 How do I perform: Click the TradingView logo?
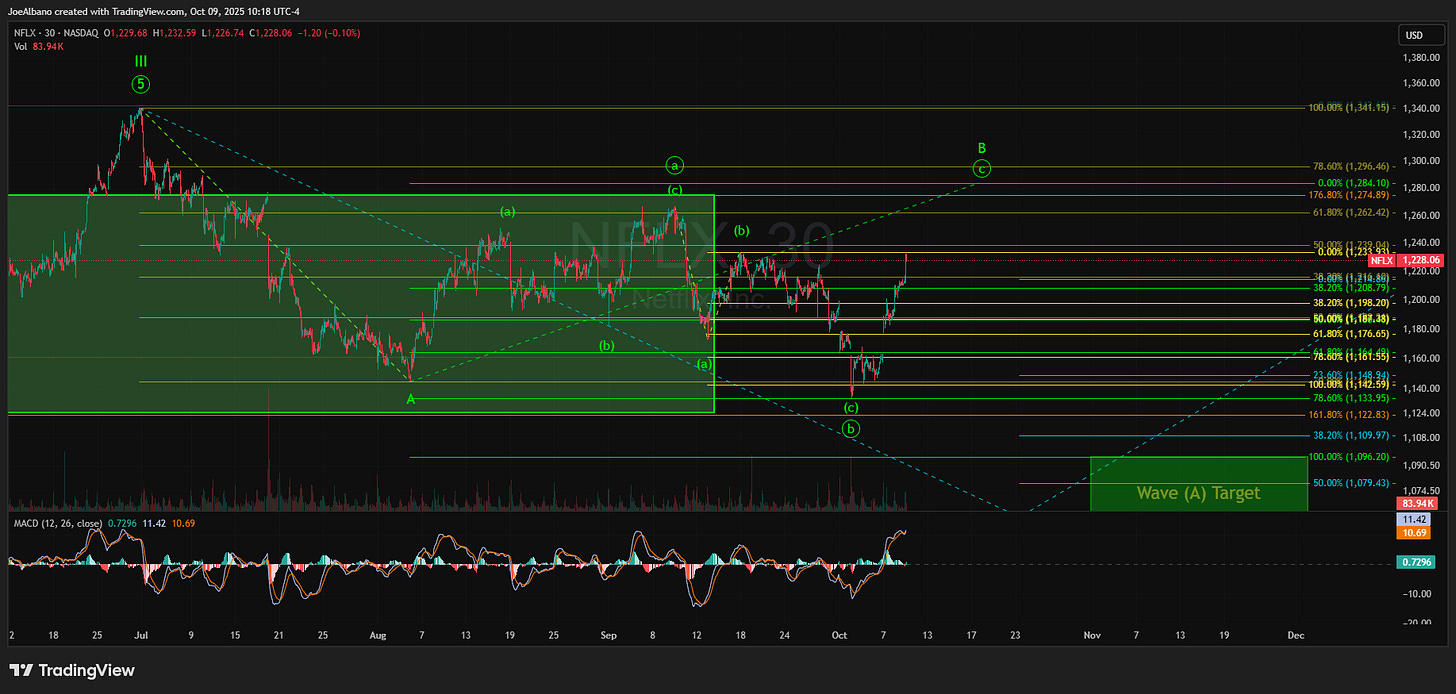71,669
